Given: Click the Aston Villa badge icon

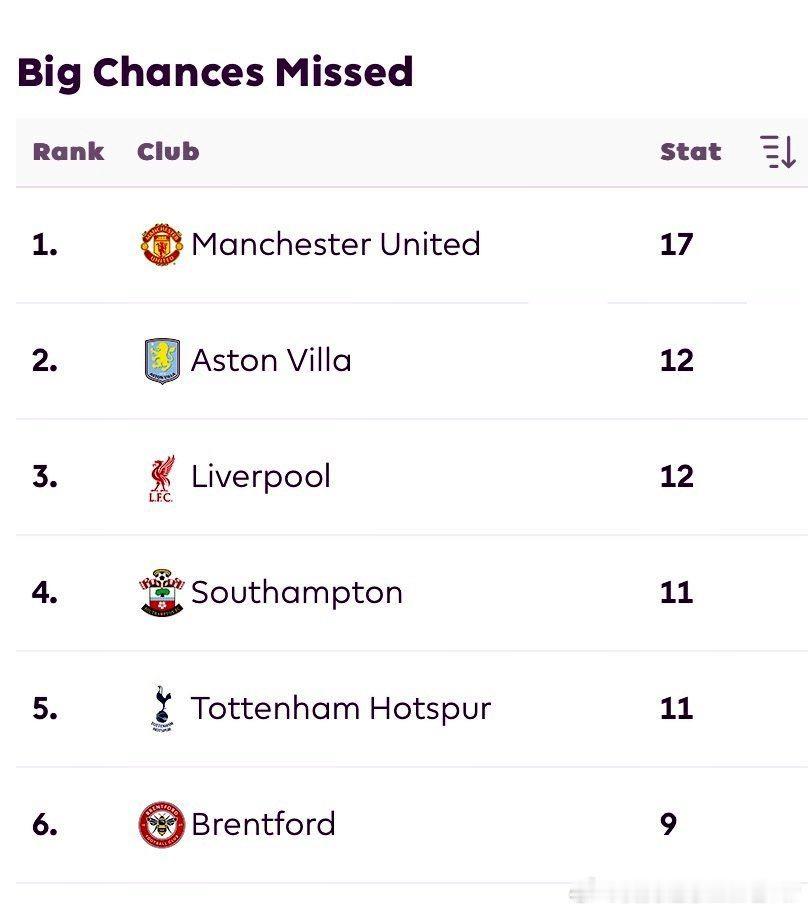Looking at the screenshot, I should (x=161, y=360).
